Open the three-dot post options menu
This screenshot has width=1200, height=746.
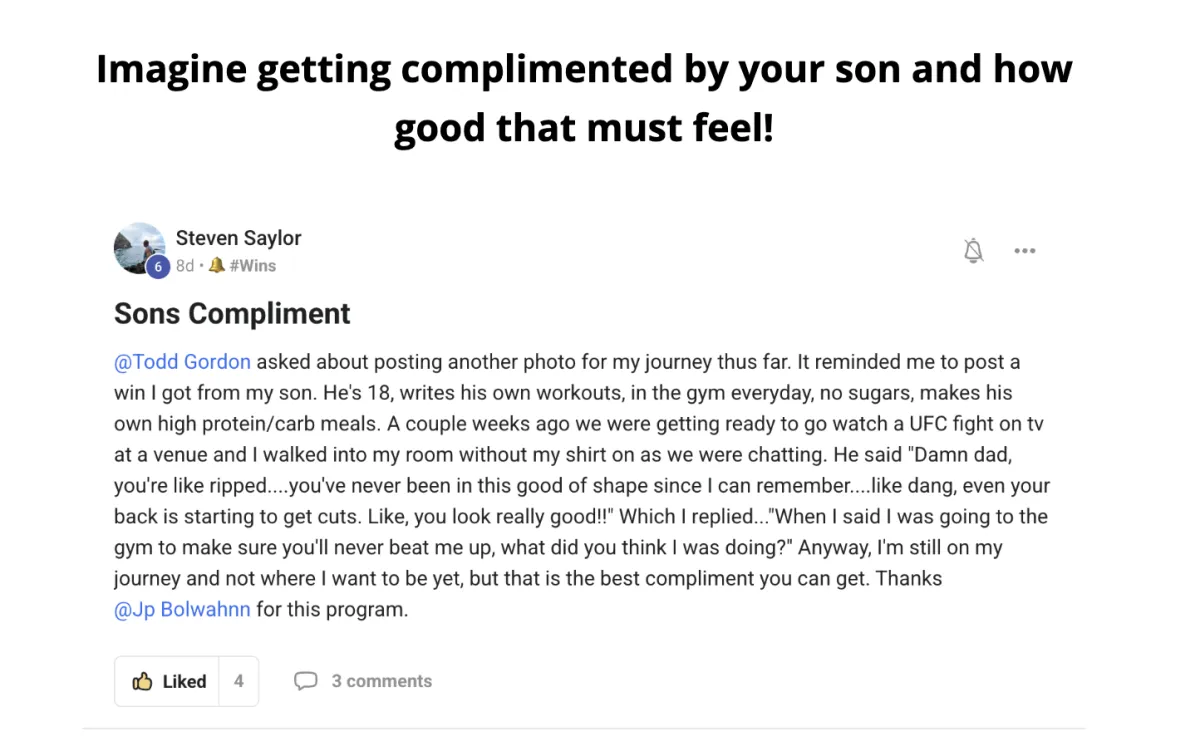point(1025,251)
